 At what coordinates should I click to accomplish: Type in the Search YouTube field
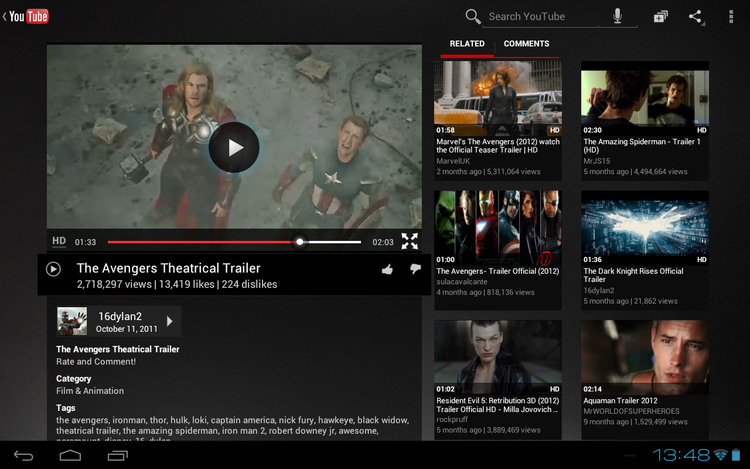click(x=545, y=16)
